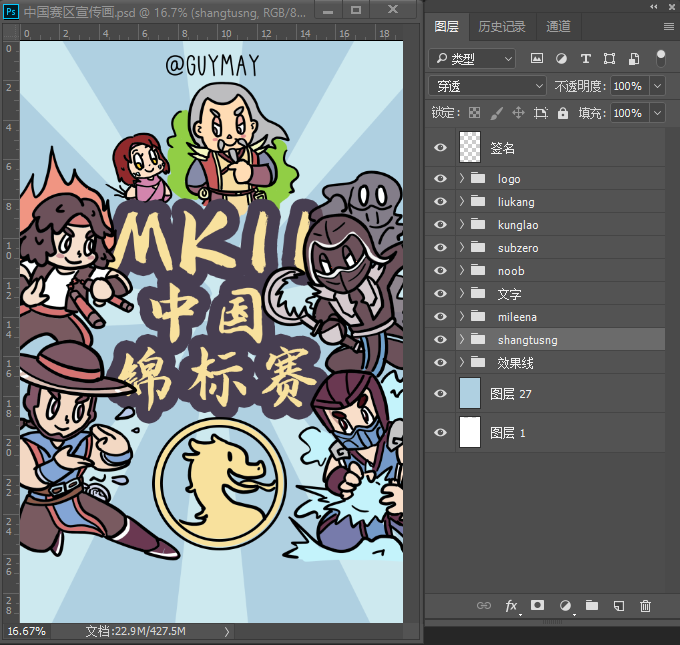Expand the noob group

462,270
